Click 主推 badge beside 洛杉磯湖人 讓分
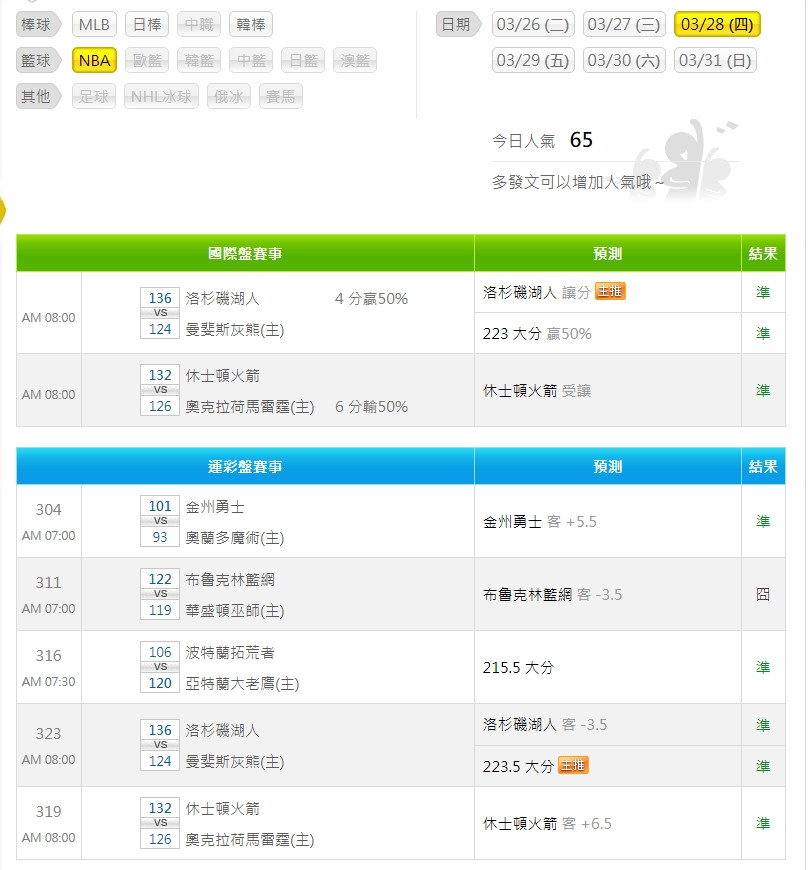This screenshot has height=870, width=808. (x=610, y=291)
